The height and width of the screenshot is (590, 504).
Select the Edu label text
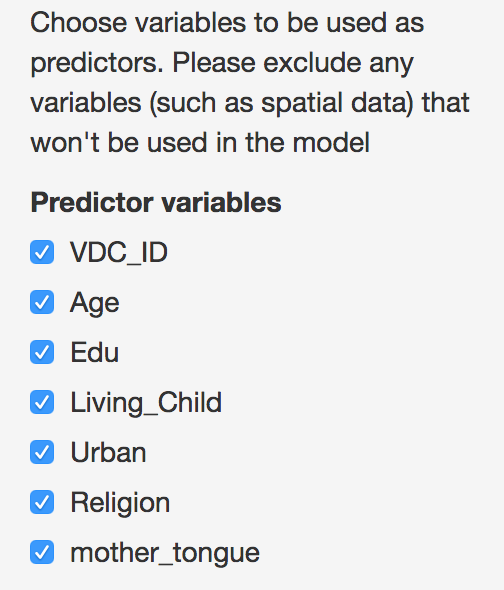tap(94, 353)
